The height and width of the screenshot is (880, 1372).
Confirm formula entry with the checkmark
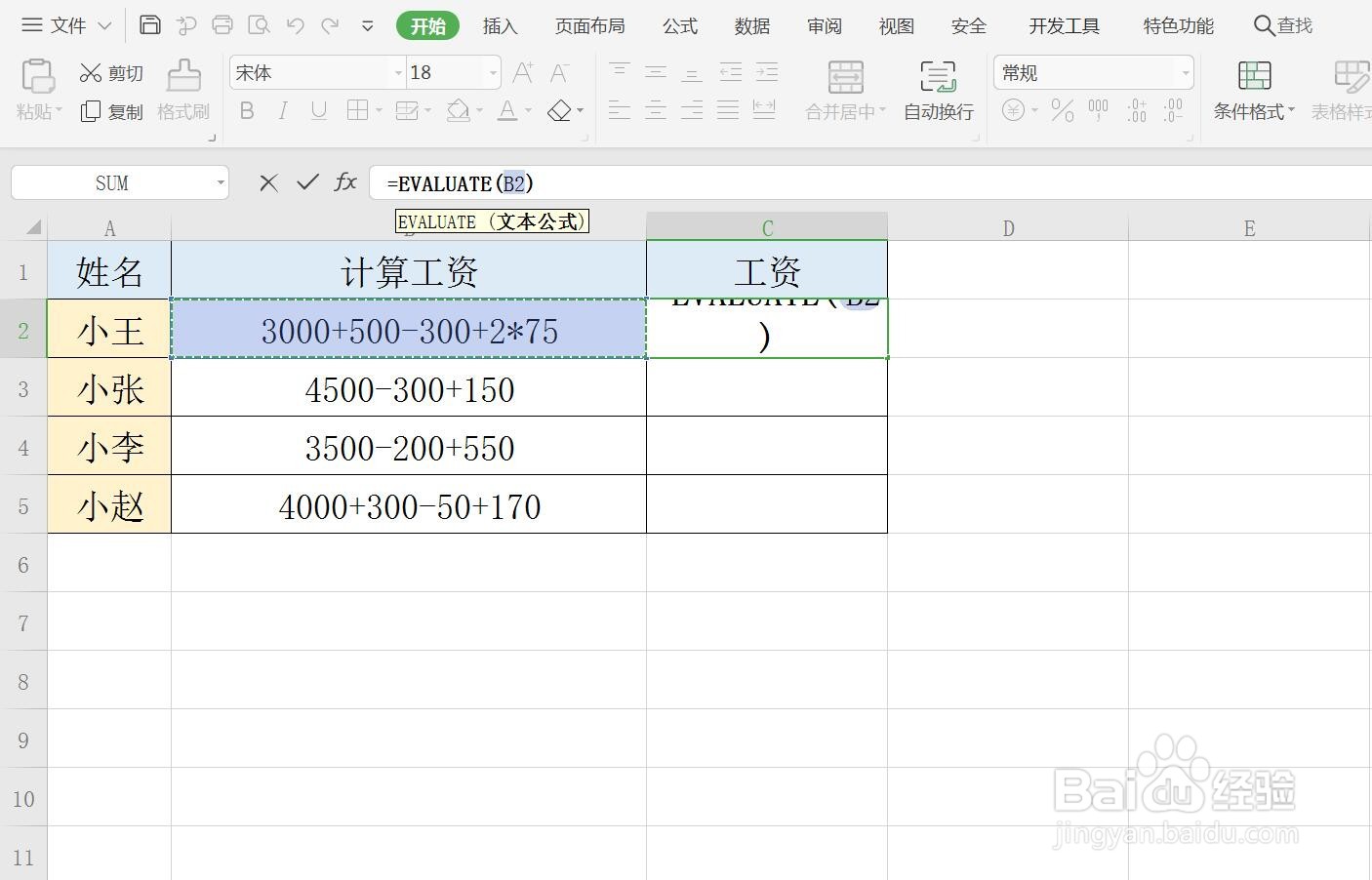click(x=307, y=182)
